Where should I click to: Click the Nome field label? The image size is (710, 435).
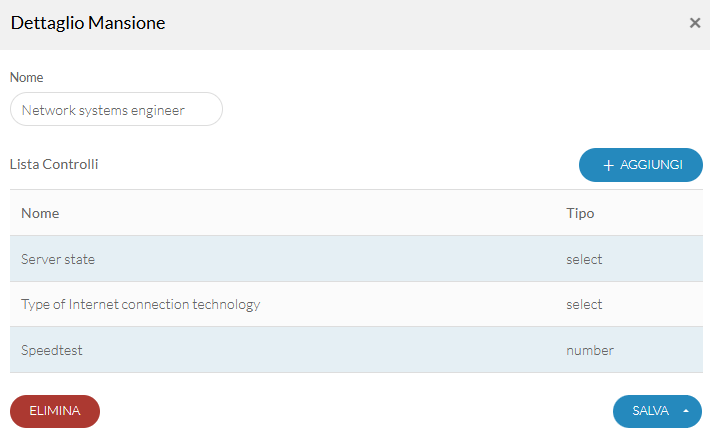tap(27, 77)
